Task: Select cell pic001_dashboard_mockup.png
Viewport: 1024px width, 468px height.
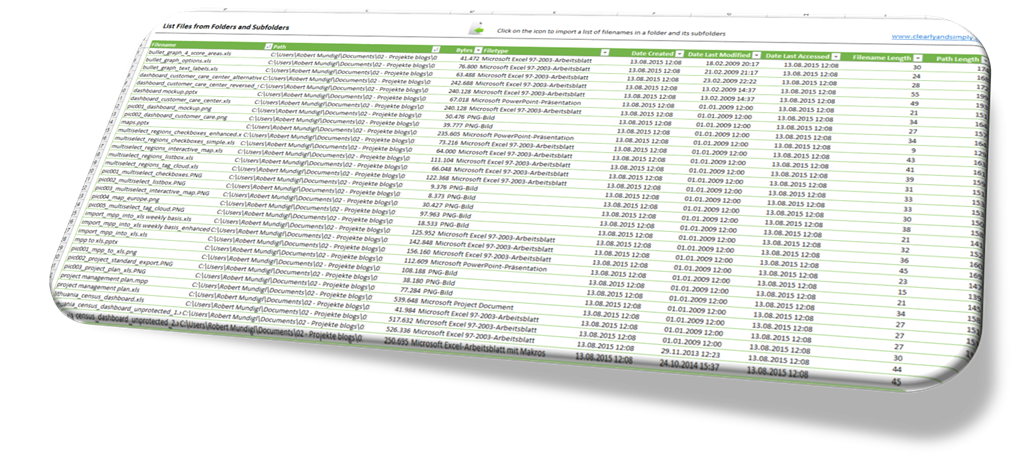Action: 170,107
